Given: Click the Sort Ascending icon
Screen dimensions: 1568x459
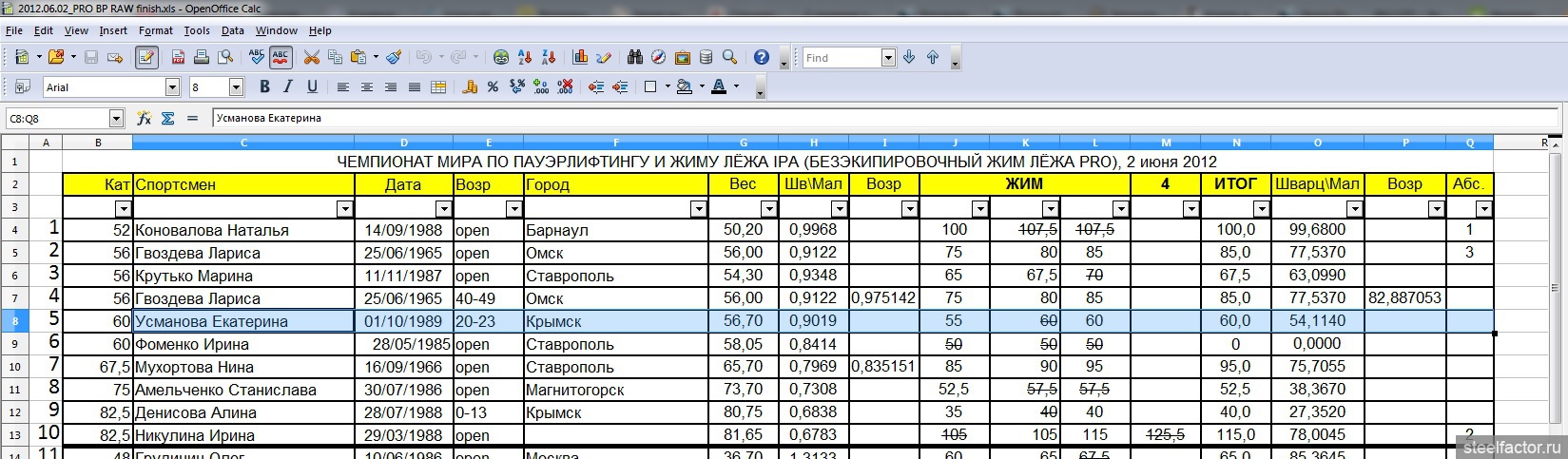Looking at the screenshot, I should click(x=524, y=58).
